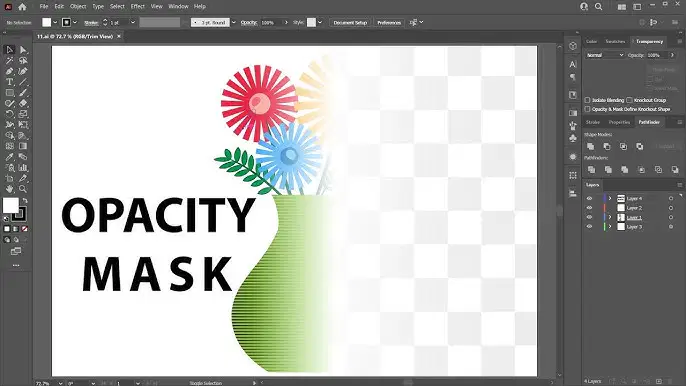
Task: Toggle visibility of Layer 1
Action: (589, 218)
